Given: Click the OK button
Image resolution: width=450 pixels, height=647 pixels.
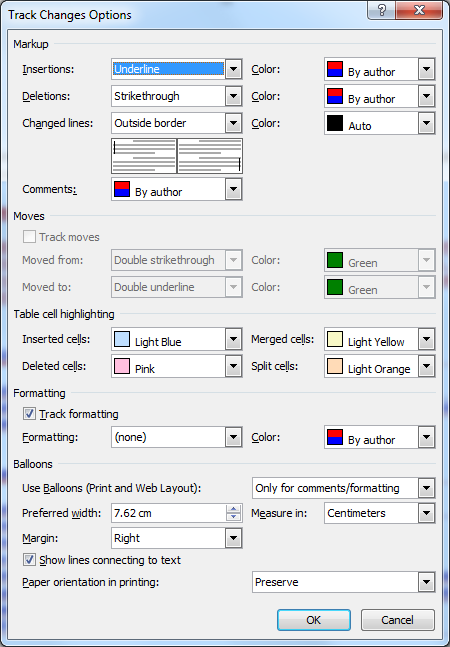Looking at the screenshot, I should pos(314,620).
